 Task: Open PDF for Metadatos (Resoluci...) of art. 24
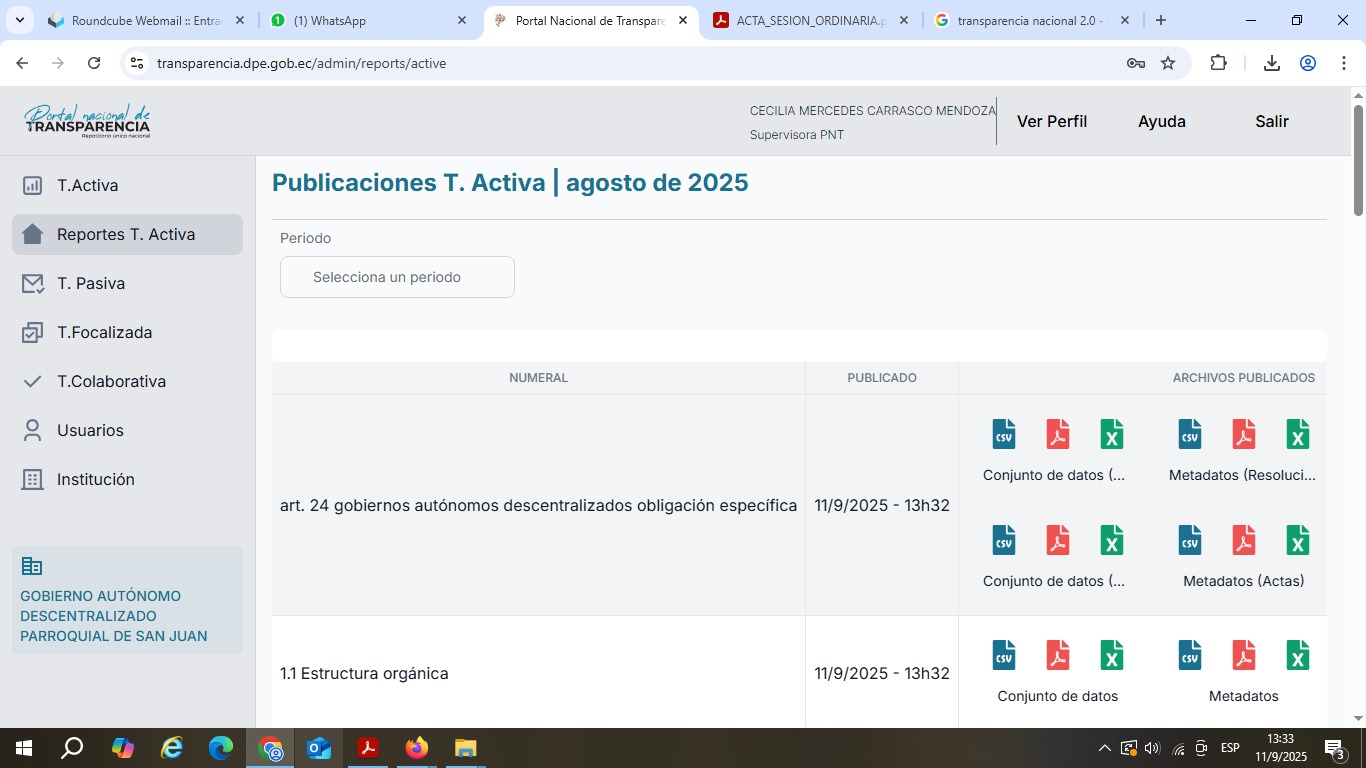point(1243,434)
